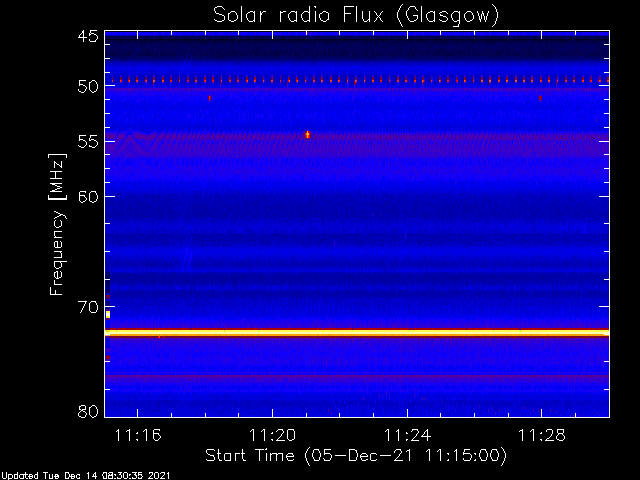
Task: Click the red spot at 51 MHz near 11:18
Action: (210, 98)
